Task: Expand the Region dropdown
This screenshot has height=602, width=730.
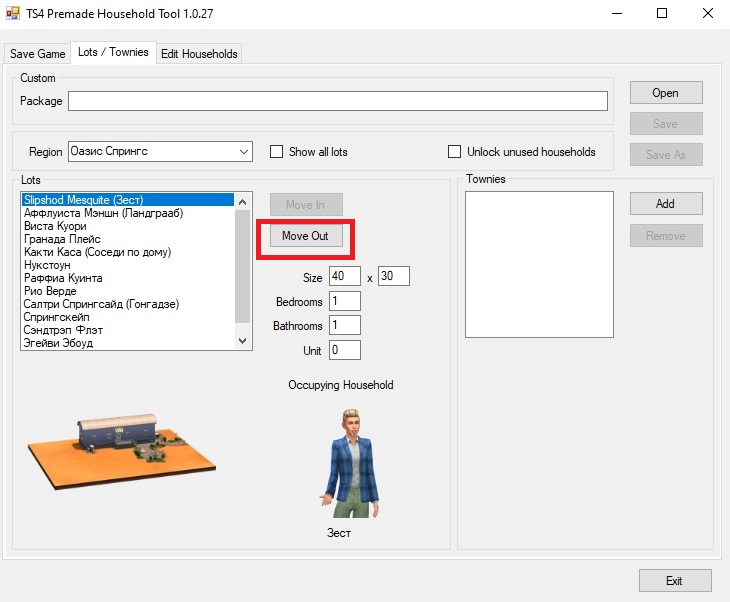Action: coord(244,152)
